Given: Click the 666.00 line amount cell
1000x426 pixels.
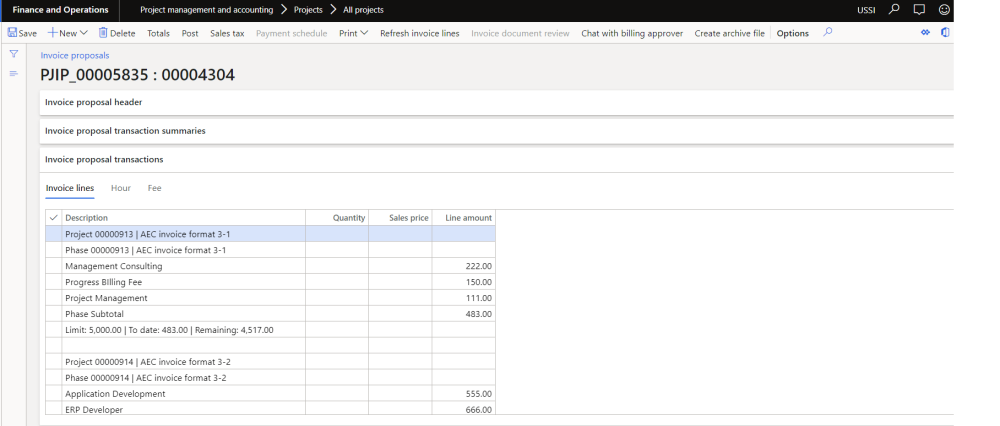Looking at the screenshot, I should 464,409.
